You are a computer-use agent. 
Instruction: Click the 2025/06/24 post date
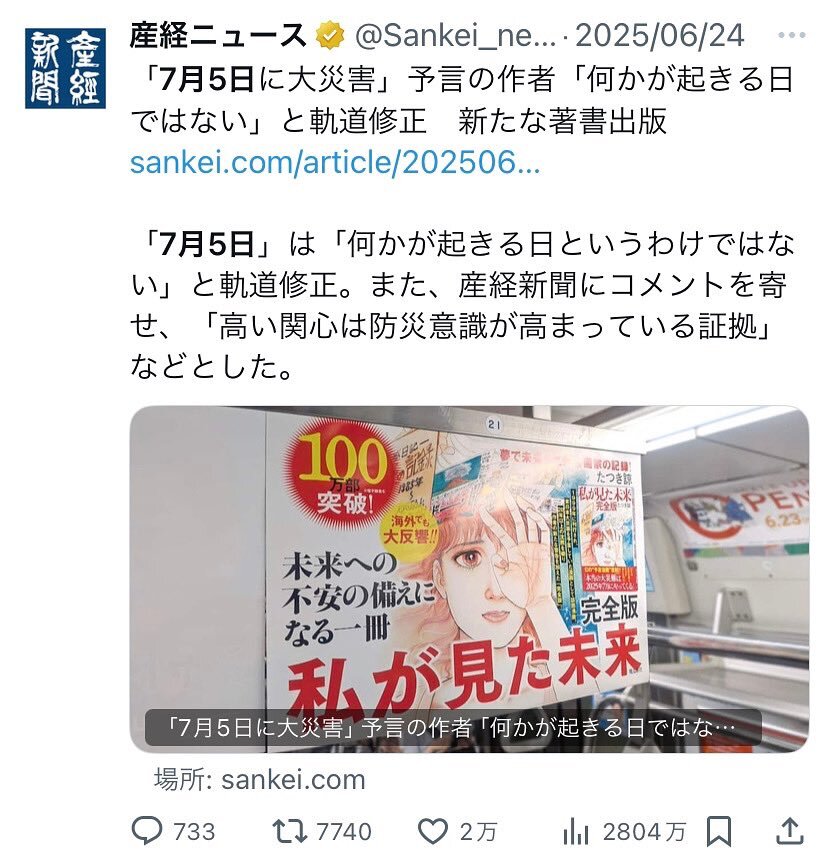tap(659, 36)
